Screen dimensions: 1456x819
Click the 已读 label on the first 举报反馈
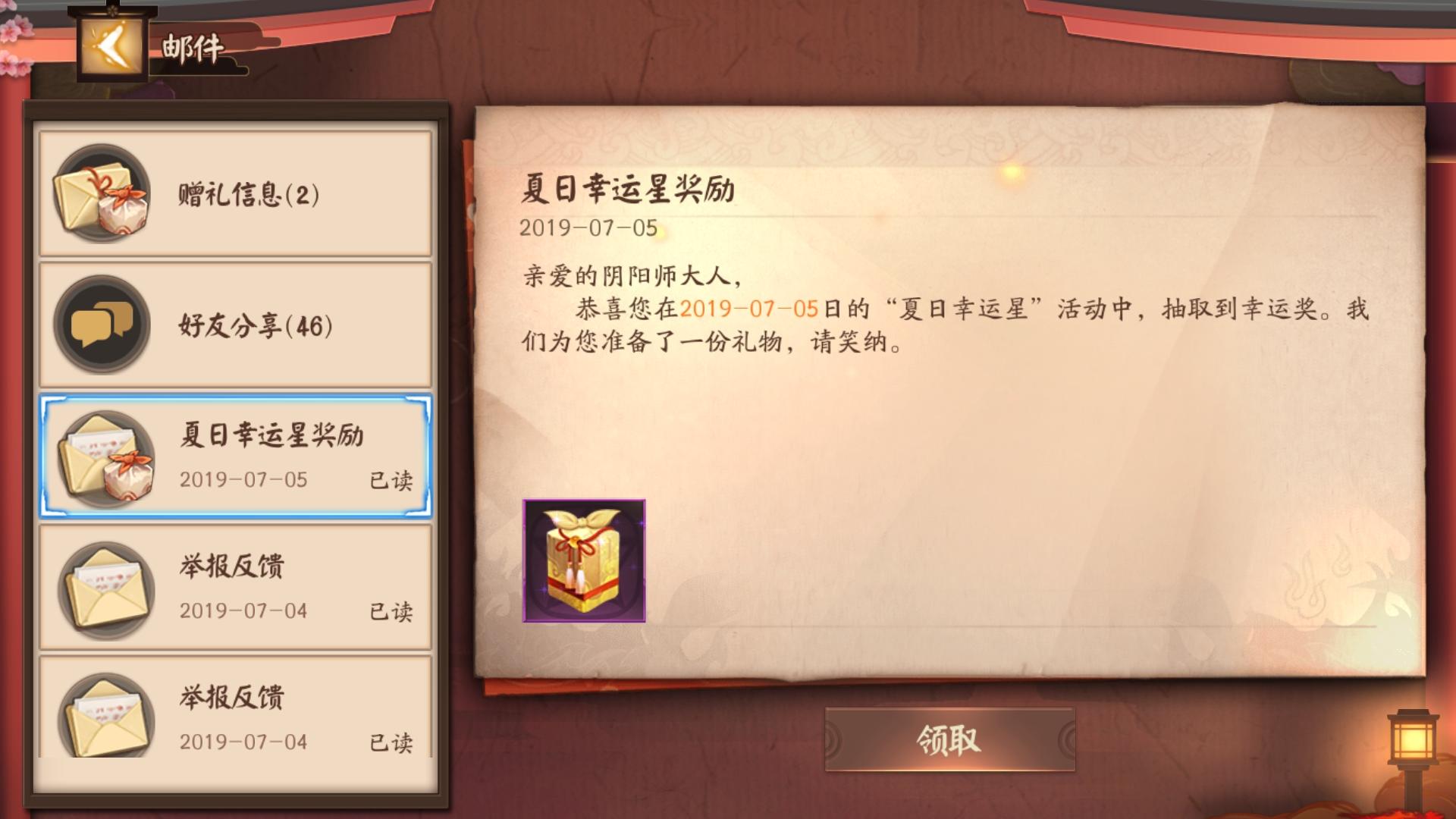pyautogui.click(x=391, y=611)
